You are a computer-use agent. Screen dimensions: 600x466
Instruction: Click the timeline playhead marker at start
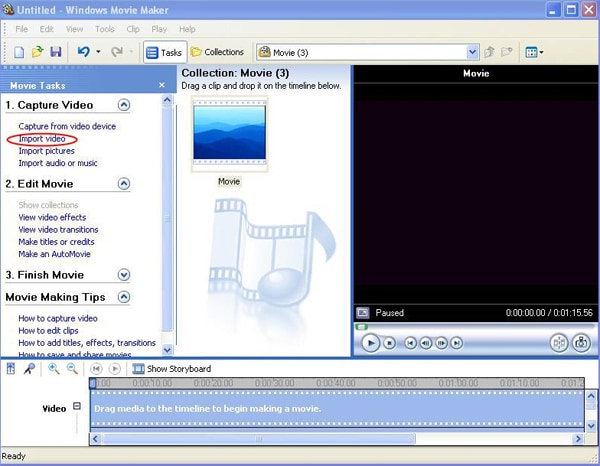(93, 383)
